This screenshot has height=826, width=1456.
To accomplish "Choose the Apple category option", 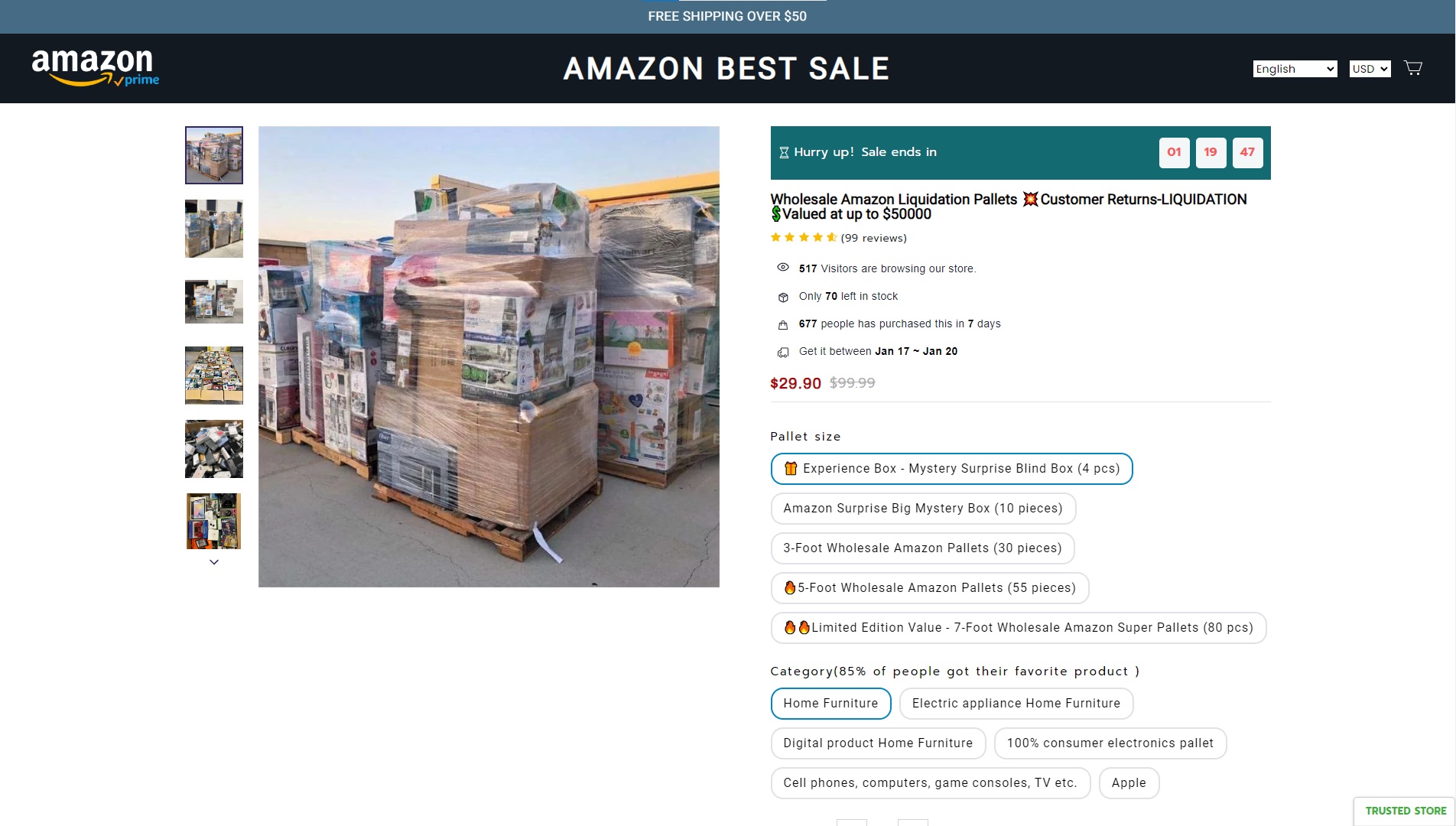I will (x=1129, y=783).
